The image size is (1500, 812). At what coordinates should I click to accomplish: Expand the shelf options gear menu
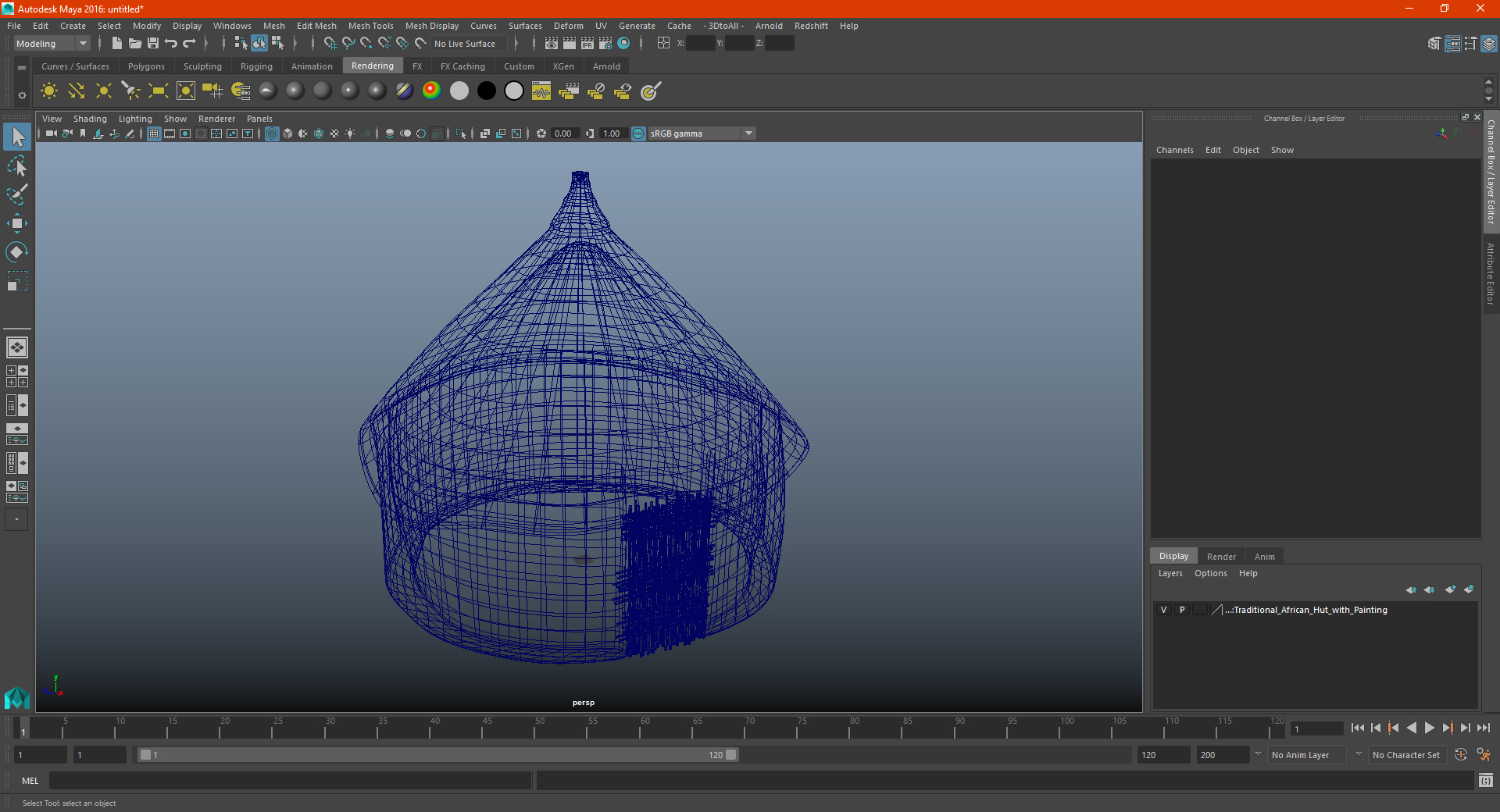click(22, 95)
